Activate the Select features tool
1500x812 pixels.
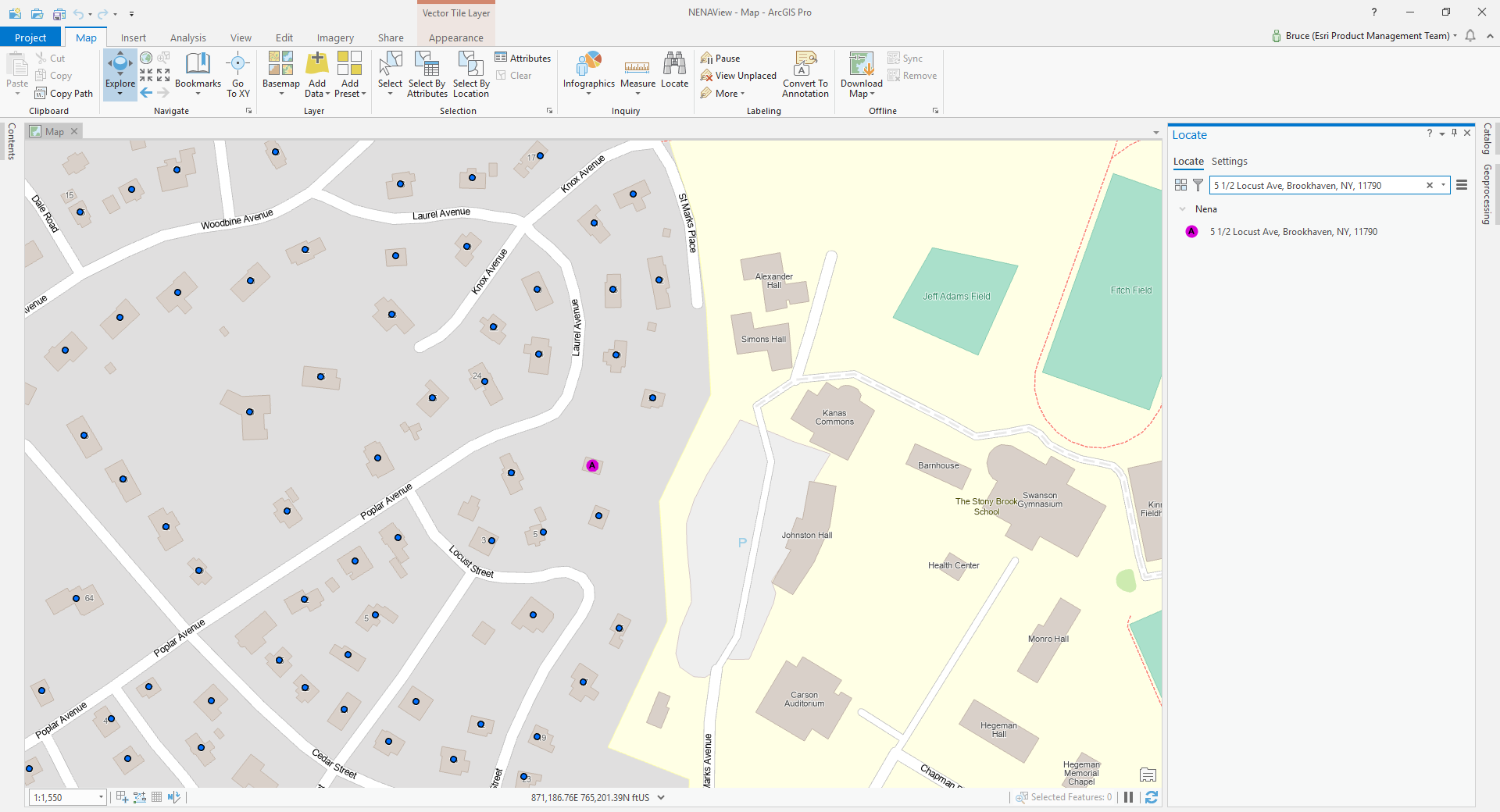pyautogui.click(x=390, y=74)
